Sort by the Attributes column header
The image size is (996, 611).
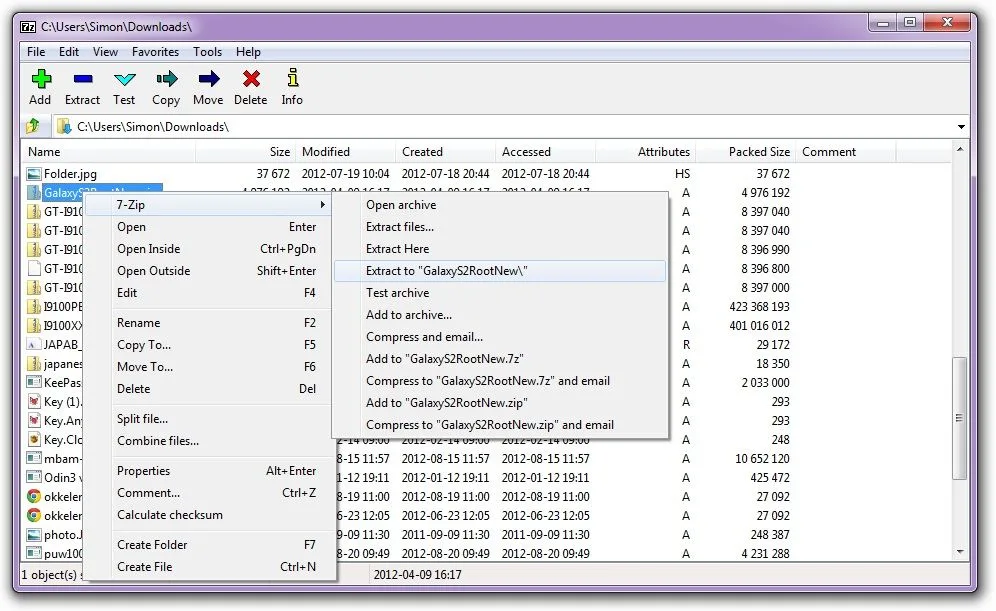(x=645, y=152)
